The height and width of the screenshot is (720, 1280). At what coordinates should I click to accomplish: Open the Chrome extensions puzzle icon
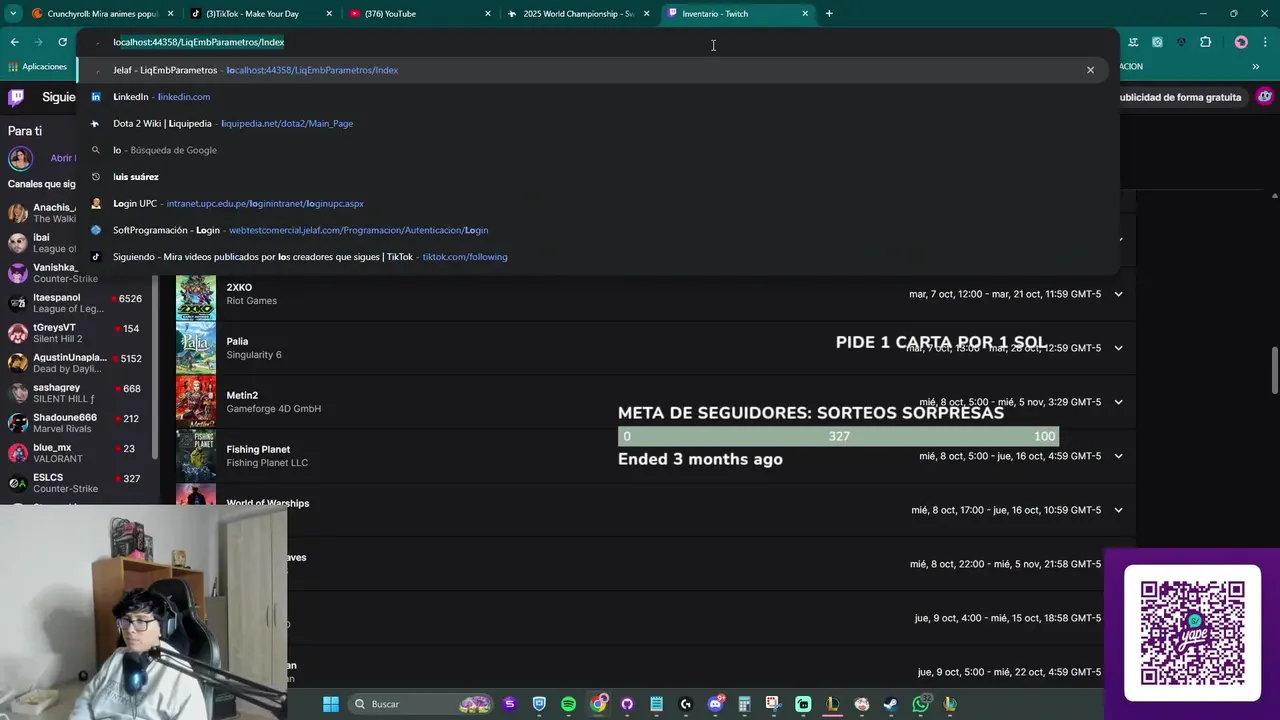[x=1205, y=42]
